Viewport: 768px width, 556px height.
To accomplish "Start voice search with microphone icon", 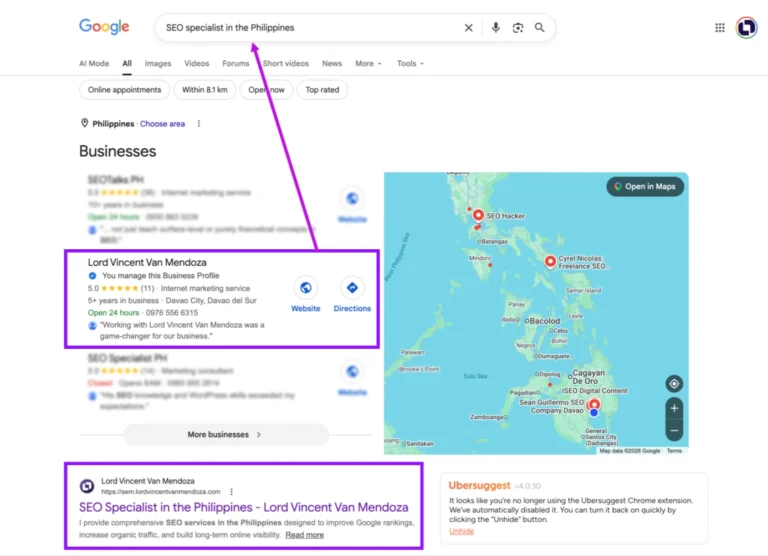I will pos(496,28).
